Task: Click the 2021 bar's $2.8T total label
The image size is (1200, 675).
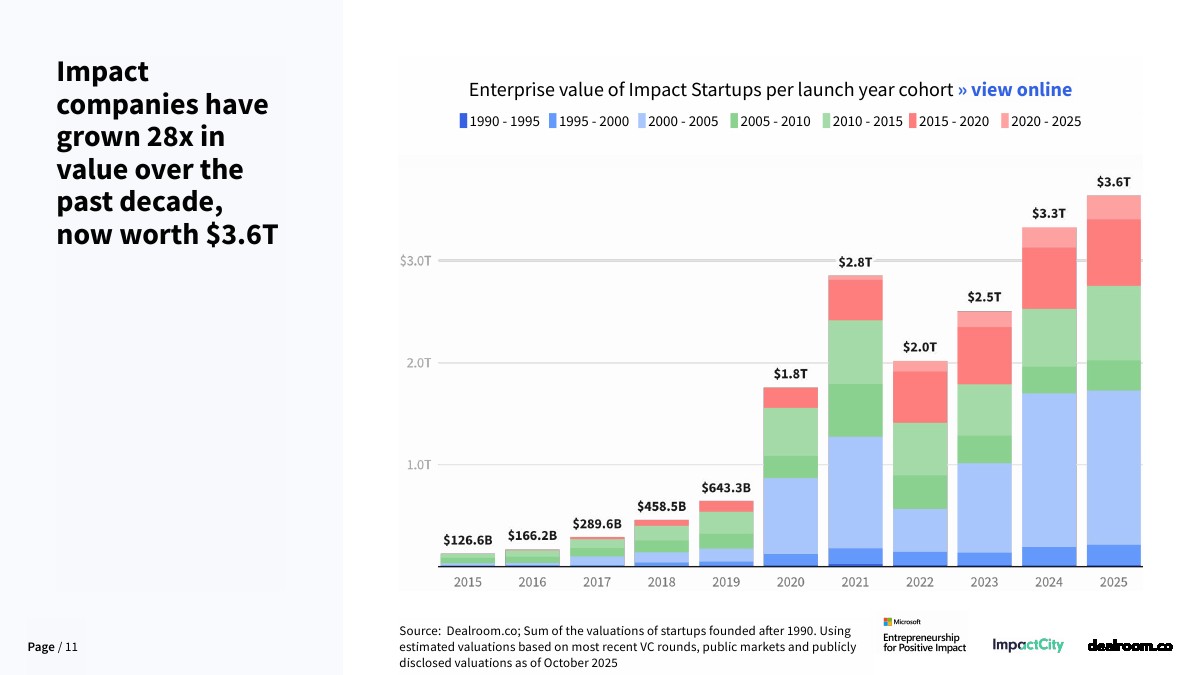Action: (855, 261)
